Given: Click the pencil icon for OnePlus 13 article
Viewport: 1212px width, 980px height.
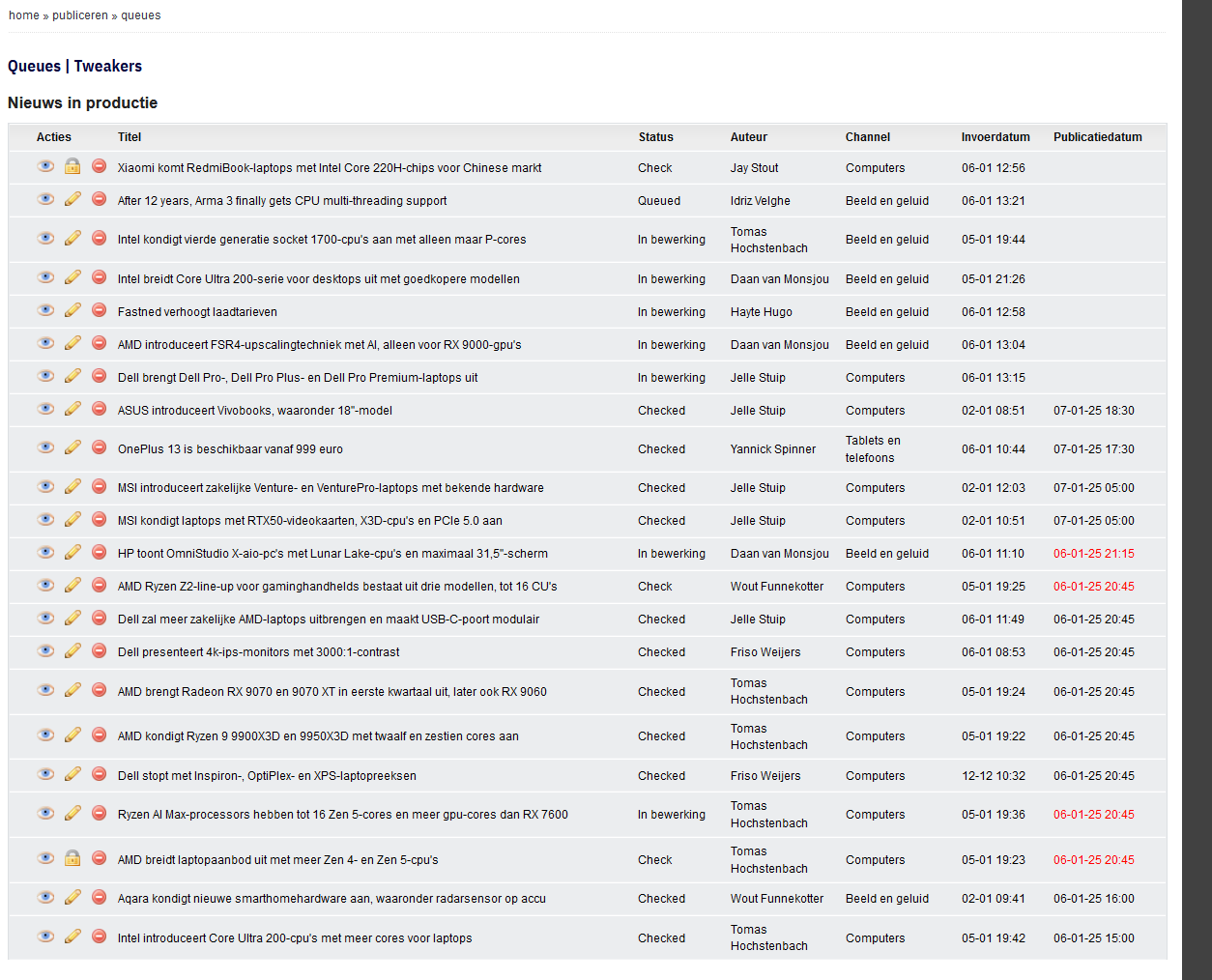Looking at the screenshot, I should tap(72, 447).
